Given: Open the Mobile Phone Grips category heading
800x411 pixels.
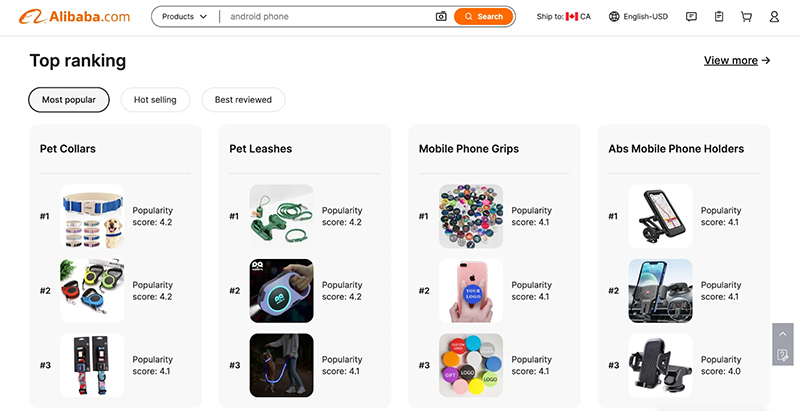Looking at the screenshot, I should (x=469, y=149).
